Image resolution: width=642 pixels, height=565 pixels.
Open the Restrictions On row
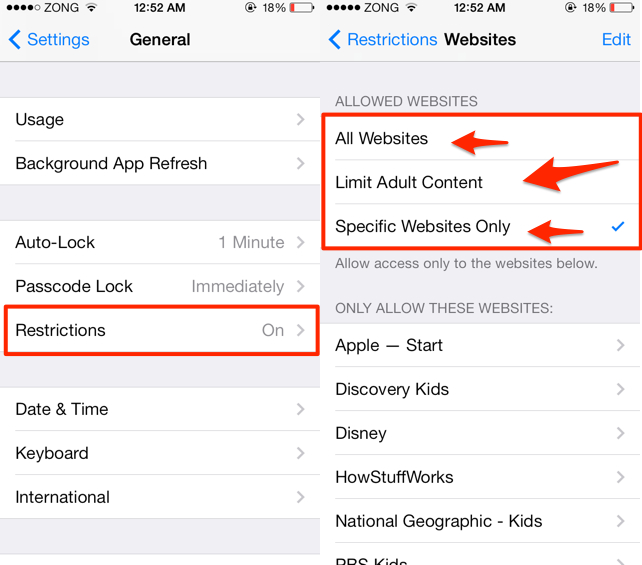(160, 330)
